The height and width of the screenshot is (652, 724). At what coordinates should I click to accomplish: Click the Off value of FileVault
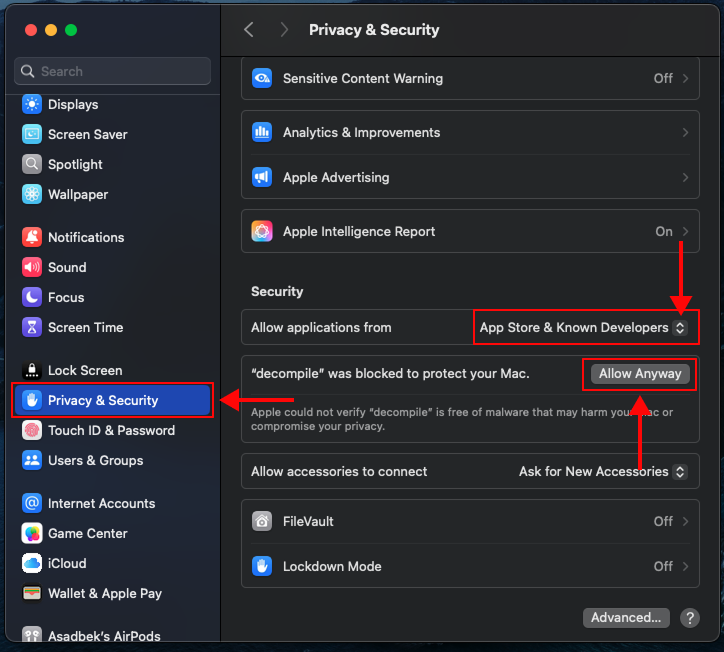tap(663, 521)
